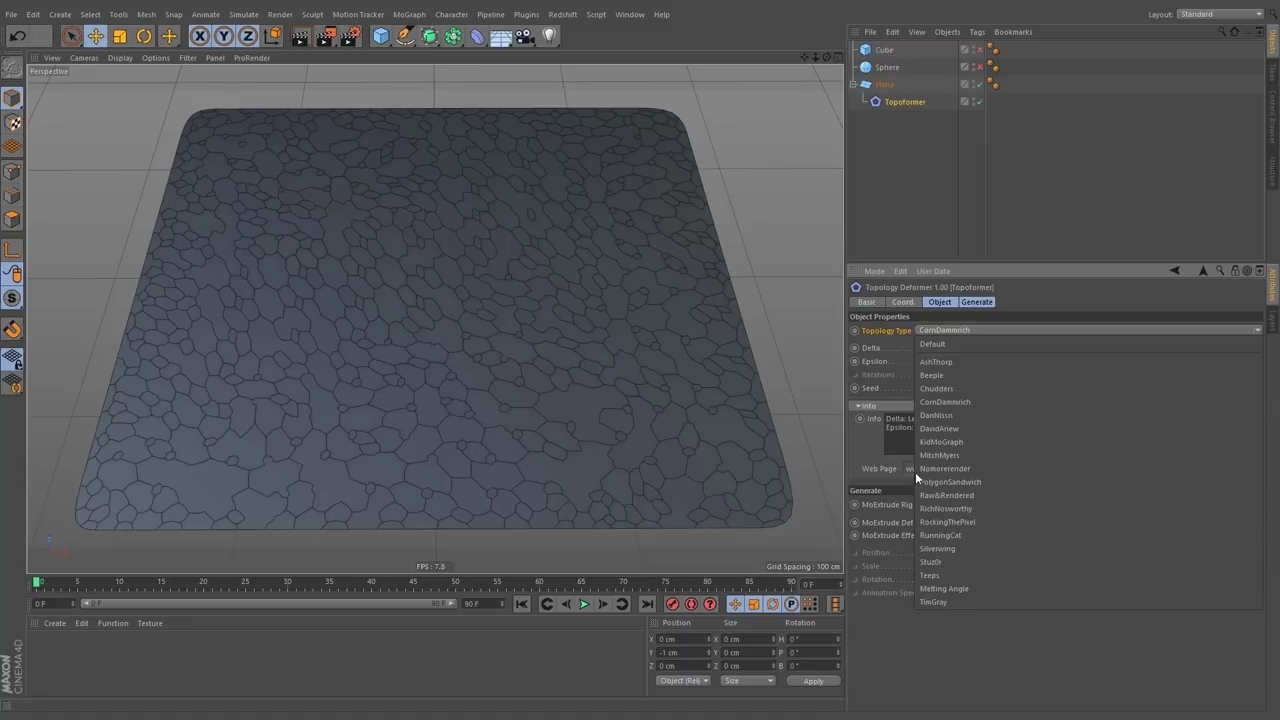The height and width of the screenshot is (720, 1280).
Task: Open the Object (Rel) coordinate dropdown
Action: coord(683,681)
